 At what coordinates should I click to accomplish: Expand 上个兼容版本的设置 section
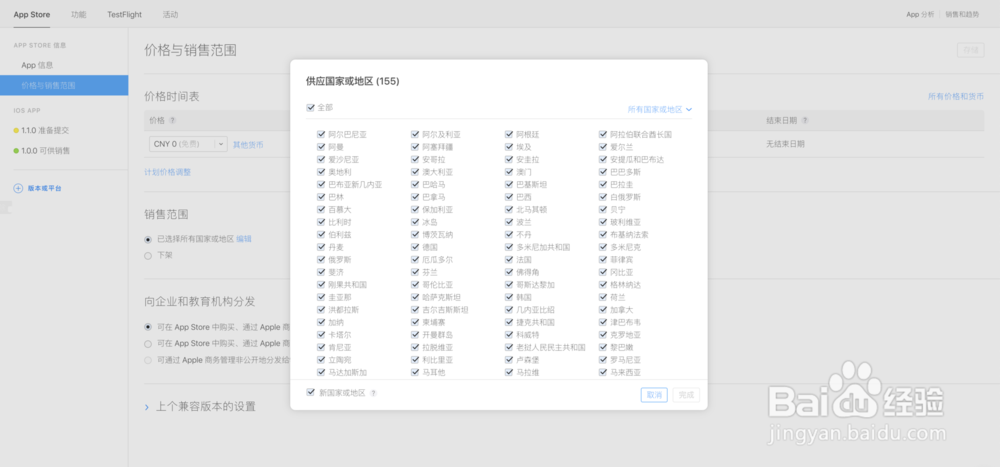tap(200, 406)
